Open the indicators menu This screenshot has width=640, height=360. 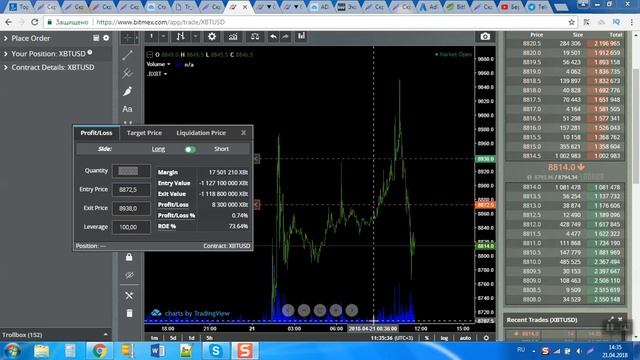point(233,36)
